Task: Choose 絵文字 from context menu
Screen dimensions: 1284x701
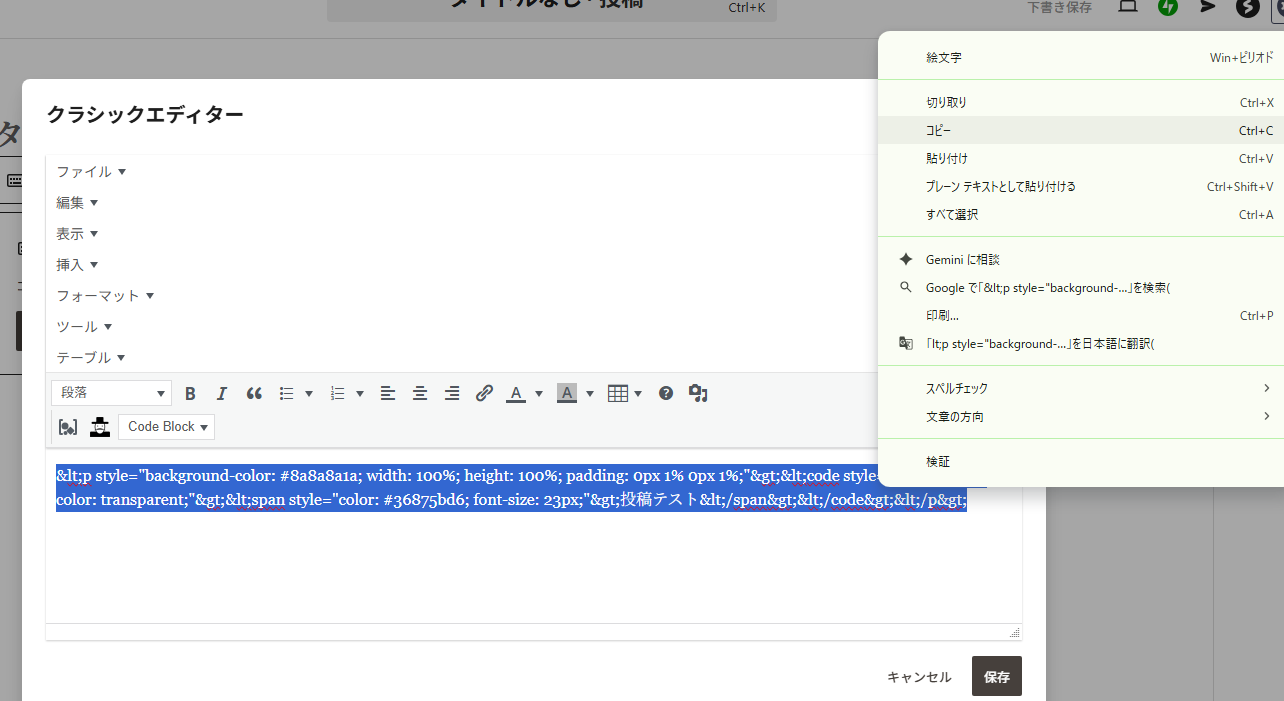Action: tap(1081, 58)
